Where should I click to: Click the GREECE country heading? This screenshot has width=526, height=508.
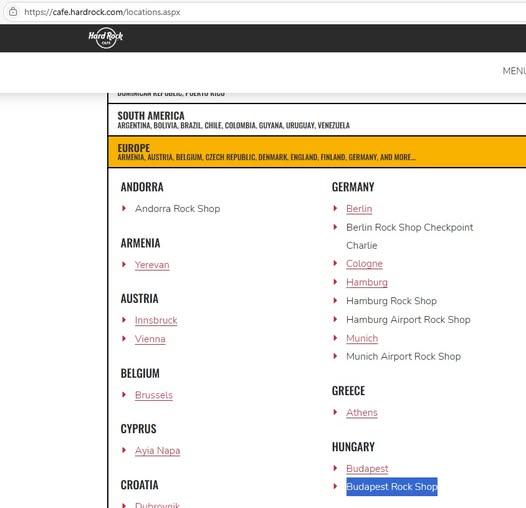pyautogui.click(x=348, y=391)
